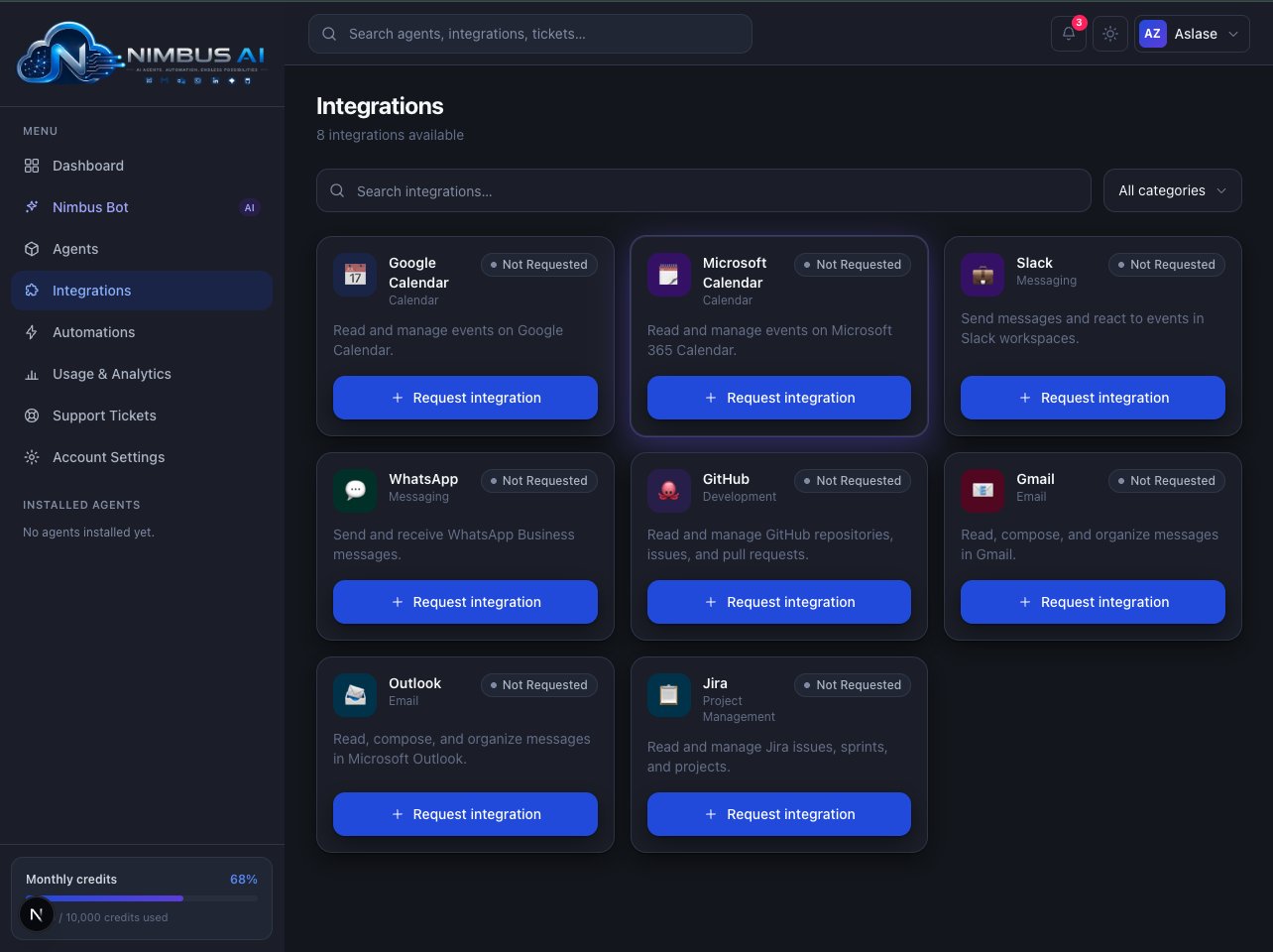Click the Account Settings gear icon
Viewport: 1273px width, 952px height.
click(32, 457)
